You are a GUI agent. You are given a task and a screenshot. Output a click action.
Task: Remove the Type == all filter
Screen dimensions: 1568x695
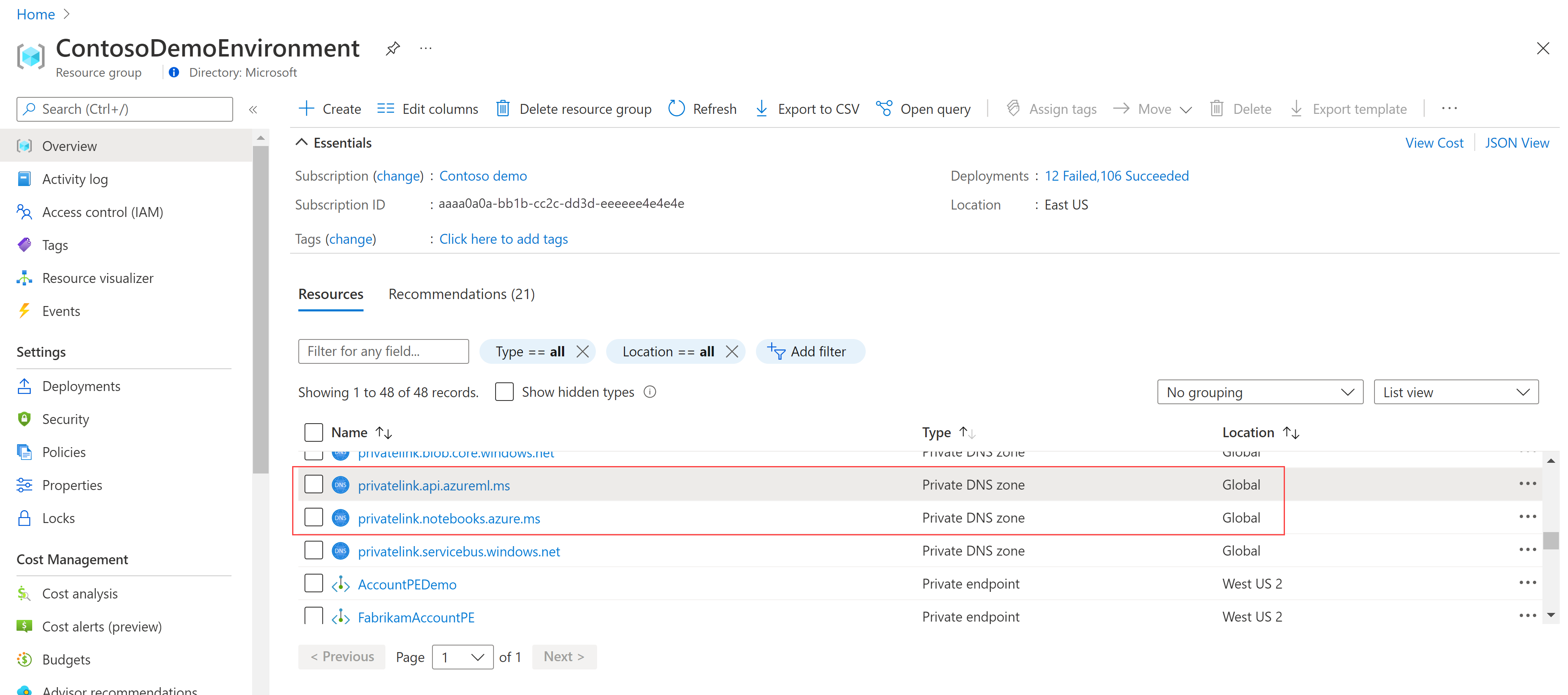click(x=583, y=352)
